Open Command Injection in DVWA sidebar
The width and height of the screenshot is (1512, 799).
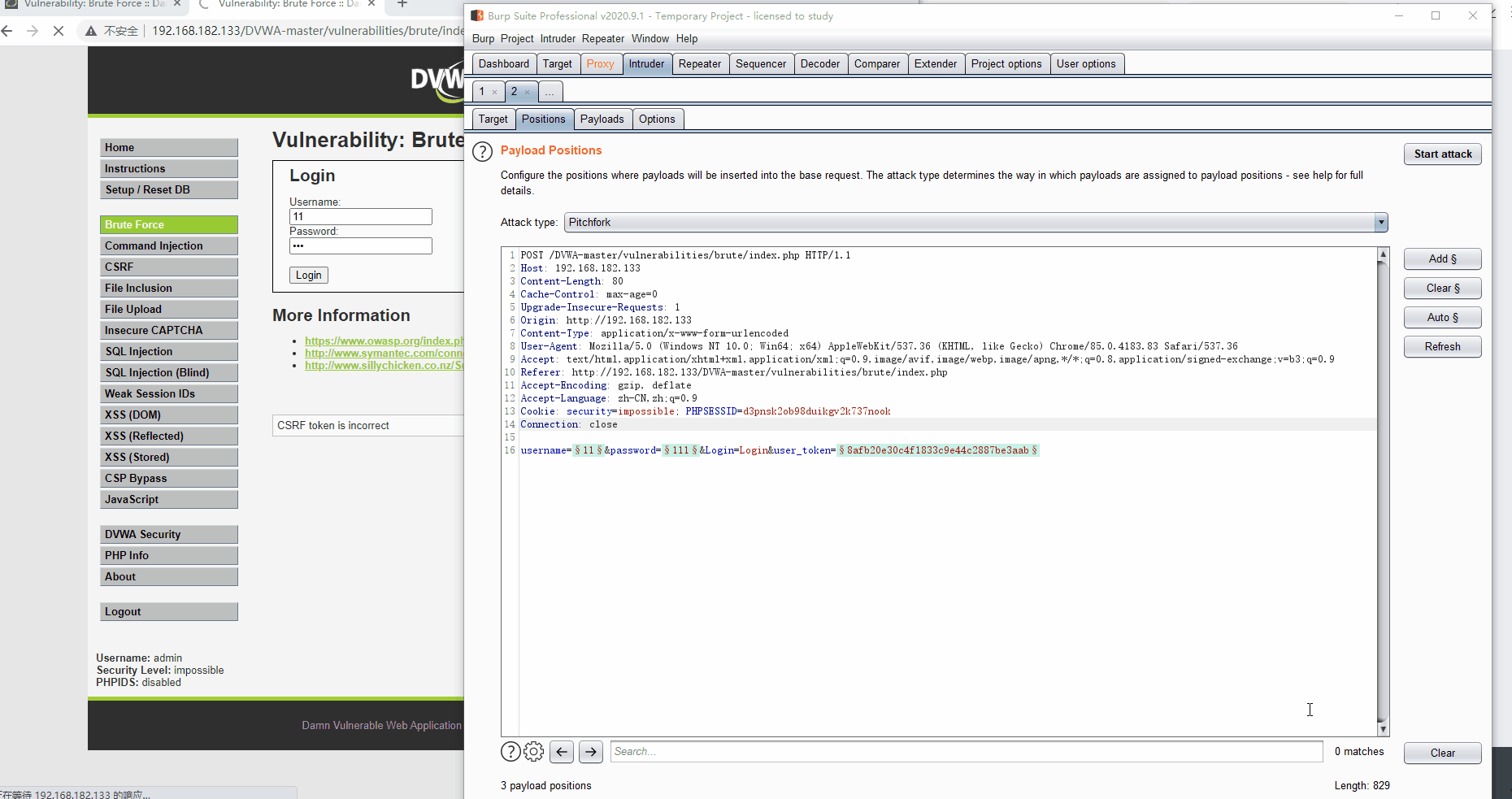169,246
